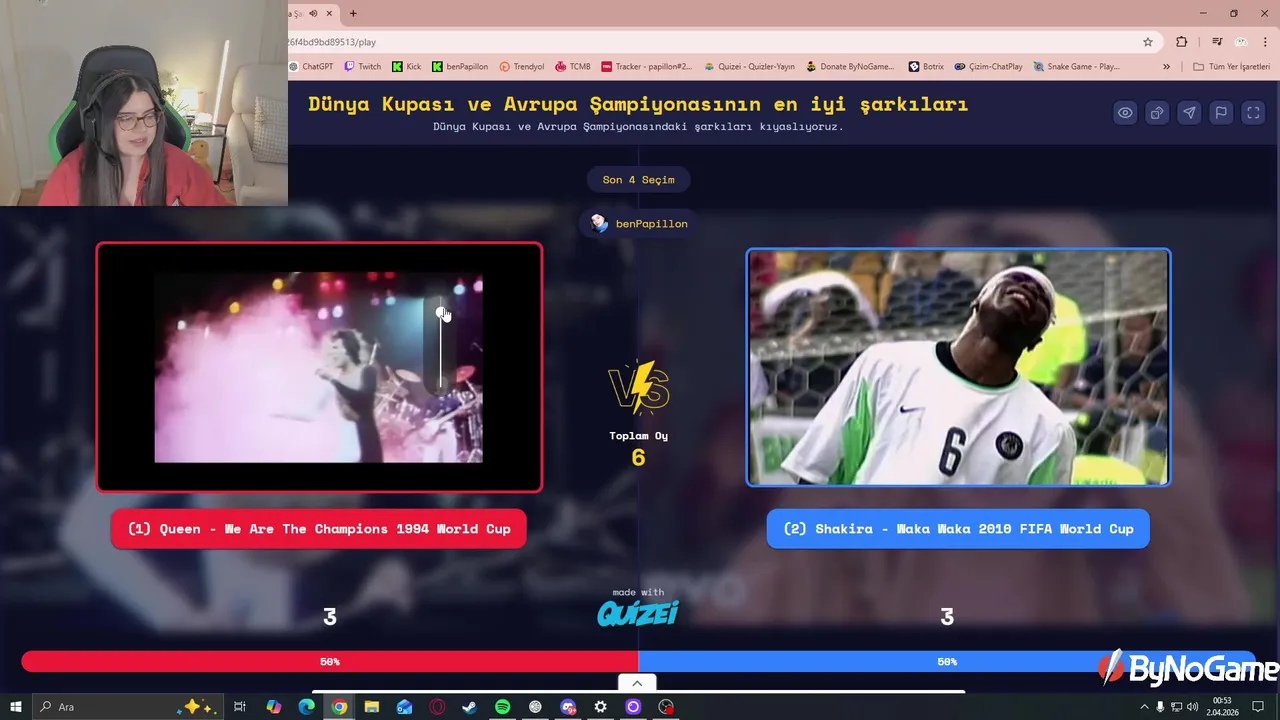The width and height of the screenshot is (1280, 720).
Task: Mute the tab via the speaker icon
Action: [x=313, y=13]
